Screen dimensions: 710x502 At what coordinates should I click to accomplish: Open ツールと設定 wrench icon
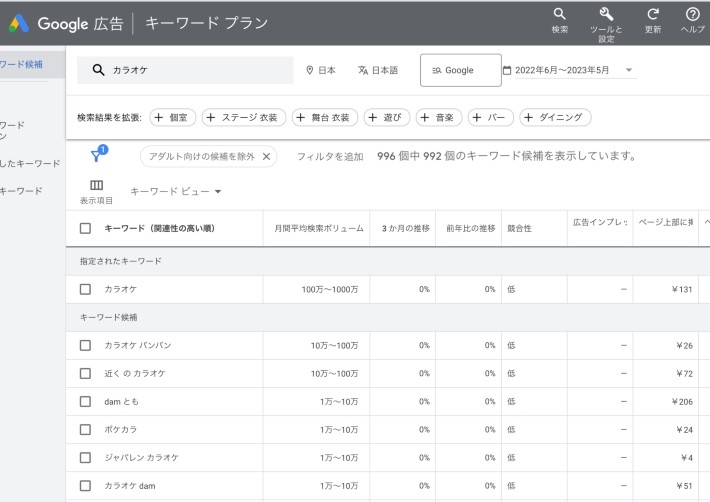point(606,14)
